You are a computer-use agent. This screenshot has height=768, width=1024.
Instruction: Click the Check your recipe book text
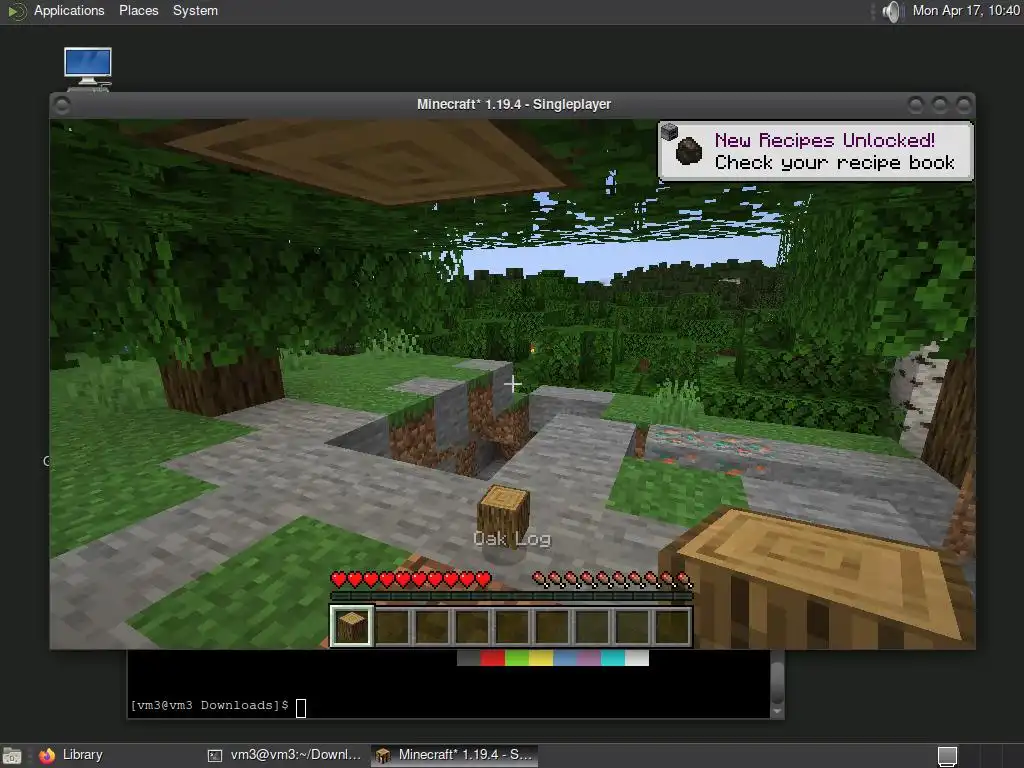click(835, 163)
